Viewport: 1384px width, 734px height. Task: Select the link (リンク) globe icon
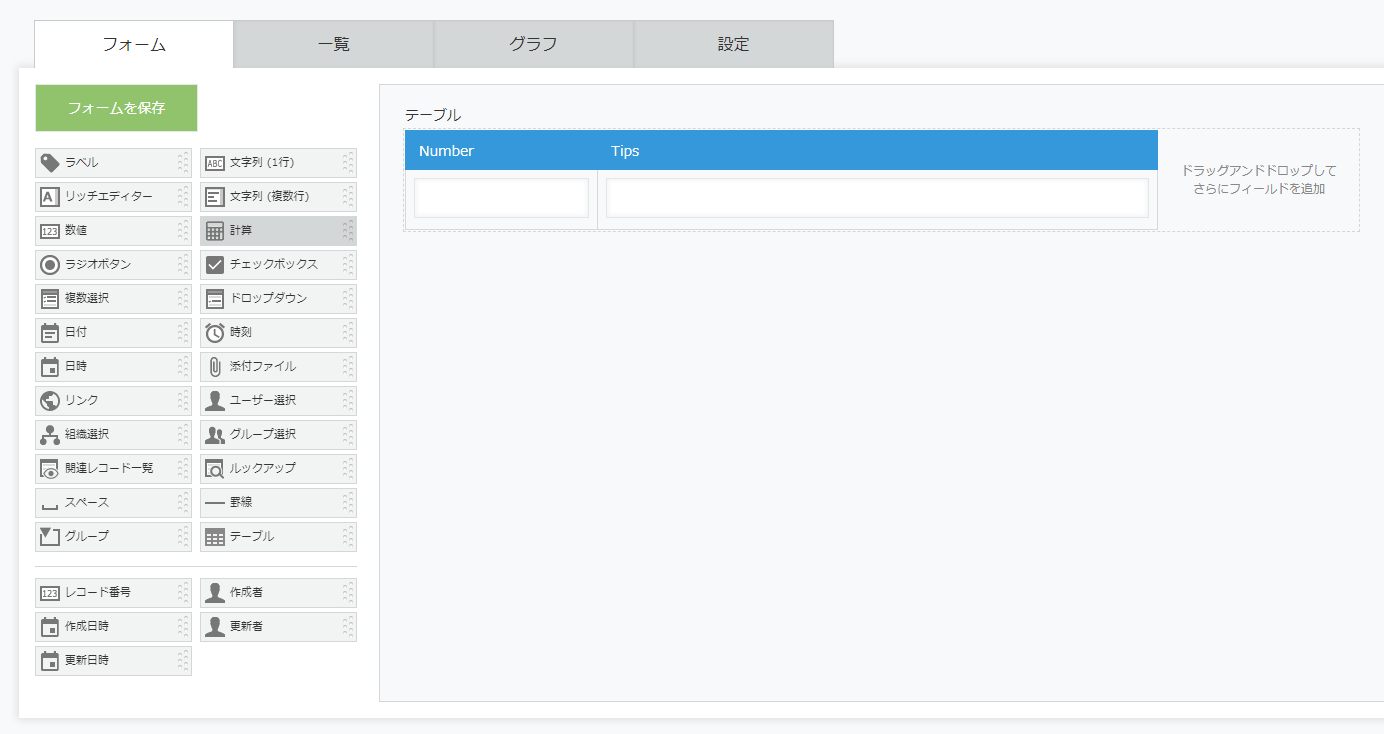tap(49, 401)
